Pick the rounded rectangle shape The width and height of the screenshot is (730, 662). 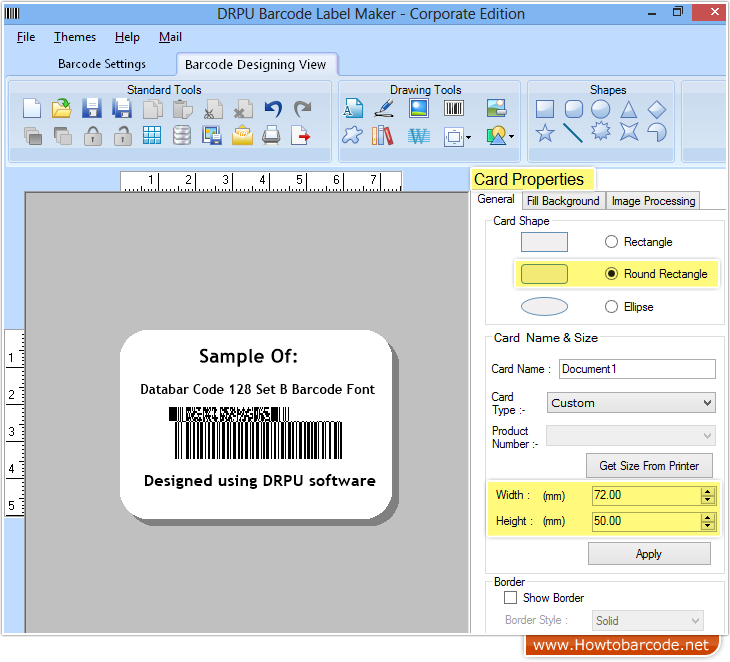(573, 109)
